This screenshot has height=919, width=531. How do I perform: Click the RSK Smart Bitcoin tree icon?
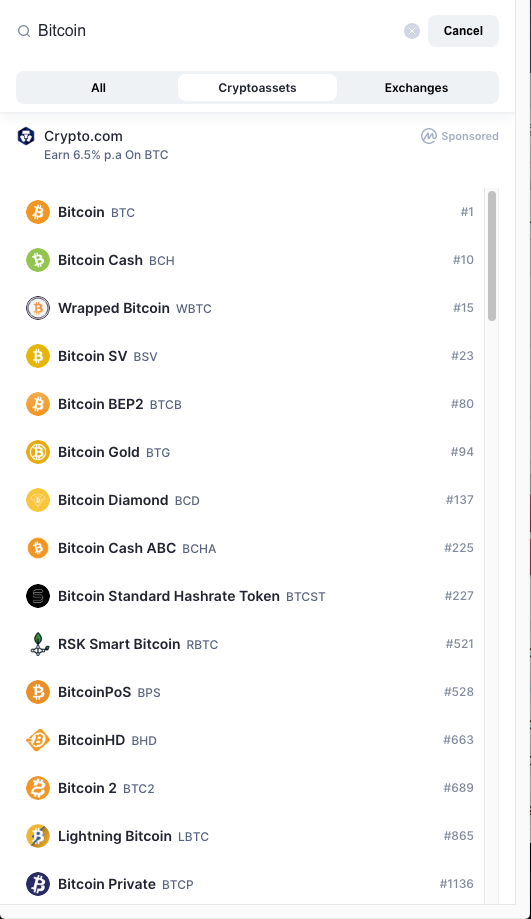point(38,645)
